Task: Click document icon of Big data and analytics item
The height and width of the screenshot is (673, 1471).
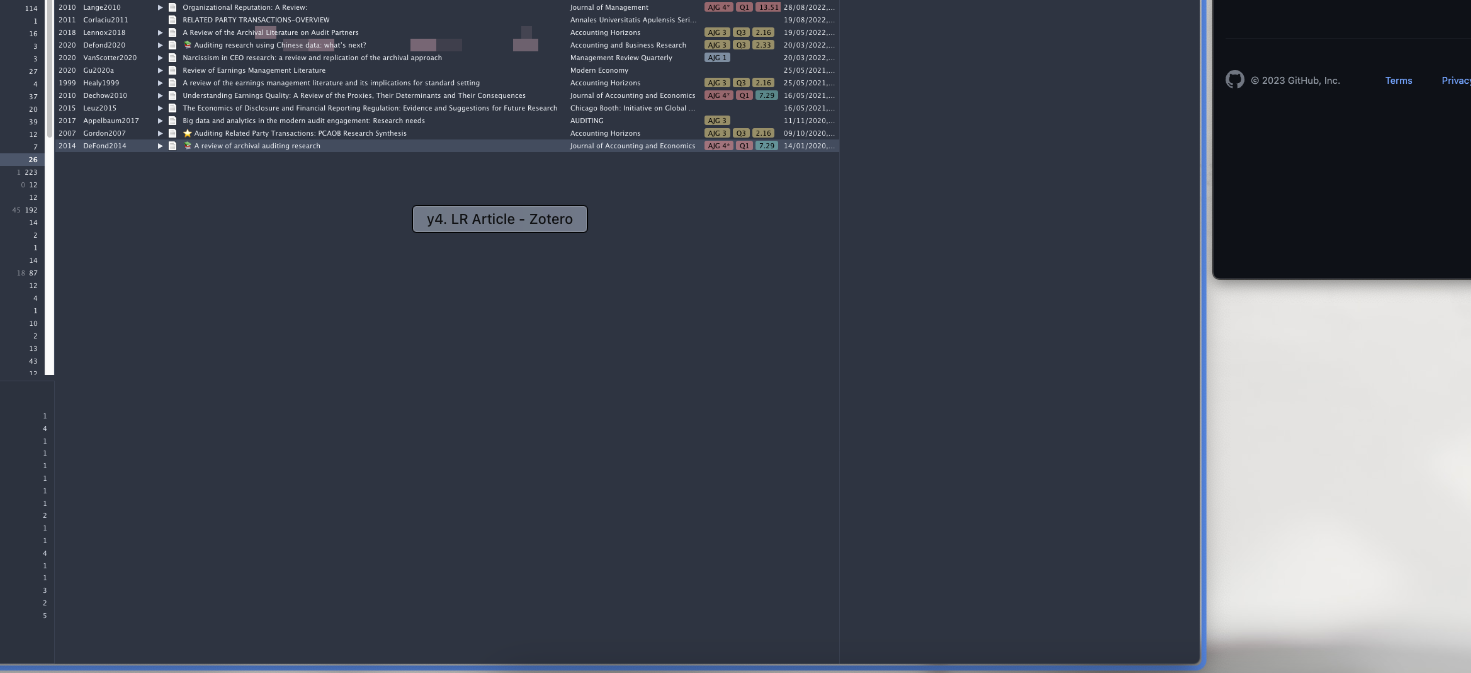Action: click(x=172, y=120)
